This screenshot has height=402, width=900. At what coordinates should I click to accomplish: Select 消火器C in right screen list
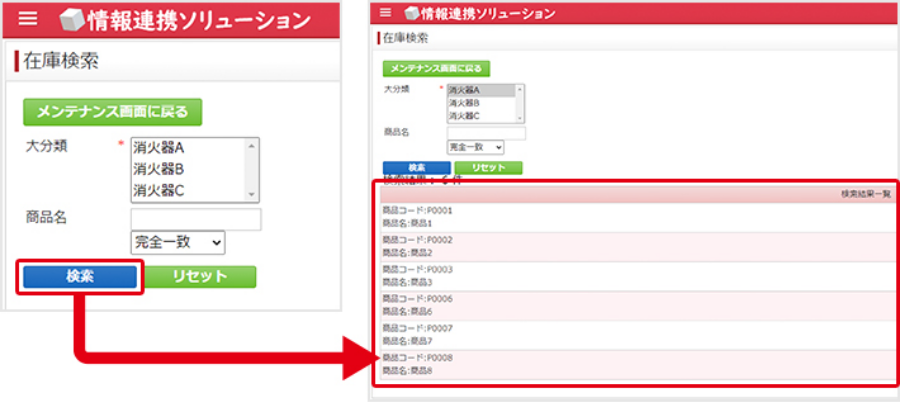[481, 115]
